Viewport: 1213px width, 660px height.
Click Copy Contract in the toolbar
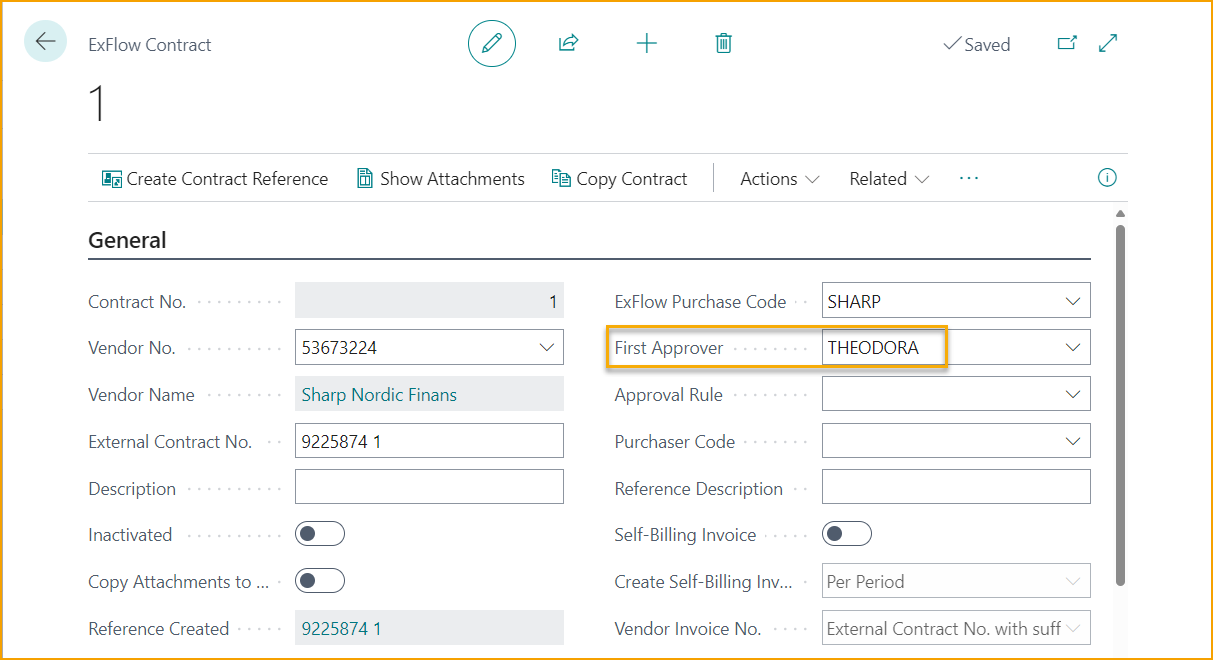tap(620, 178)
